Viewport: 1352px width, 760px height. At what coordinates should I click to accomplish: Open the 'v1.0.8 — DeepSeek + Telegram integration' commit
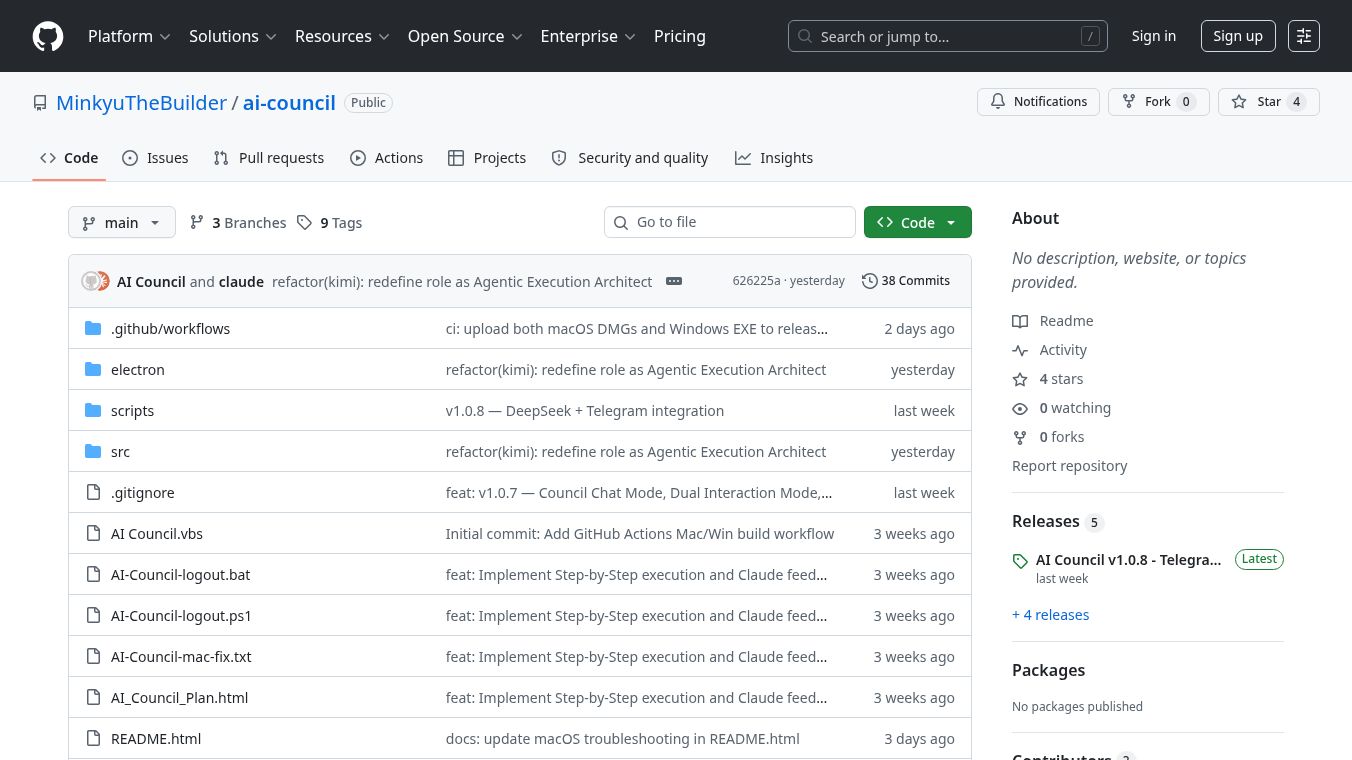584,410
